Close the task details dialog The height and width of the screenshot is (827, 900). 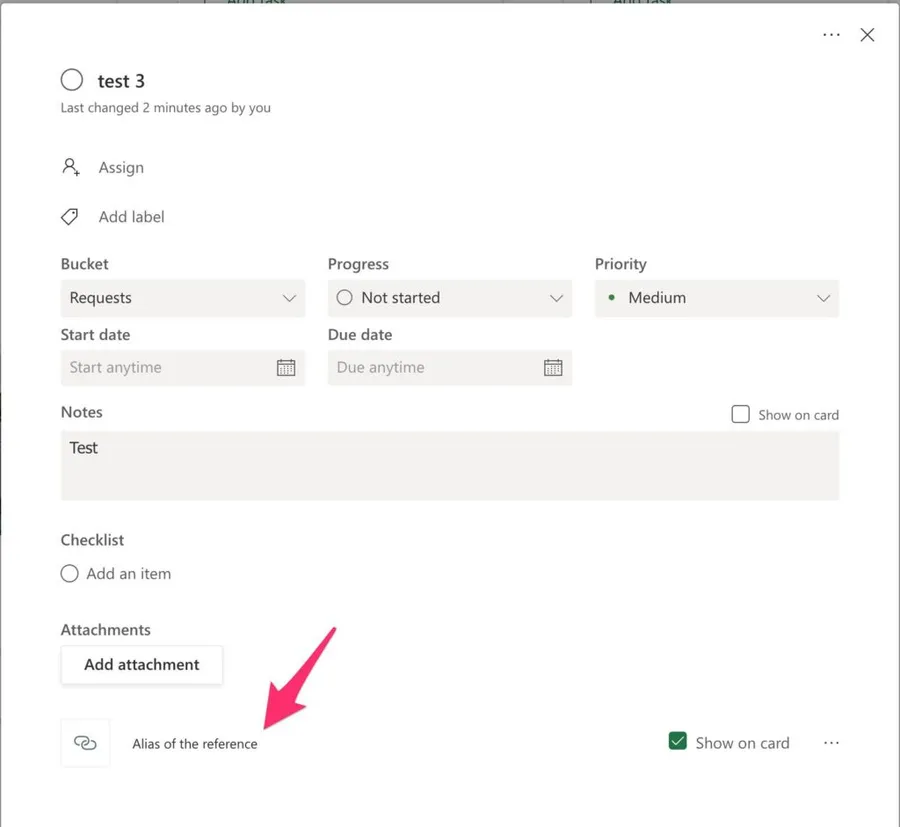pos(867,35)
